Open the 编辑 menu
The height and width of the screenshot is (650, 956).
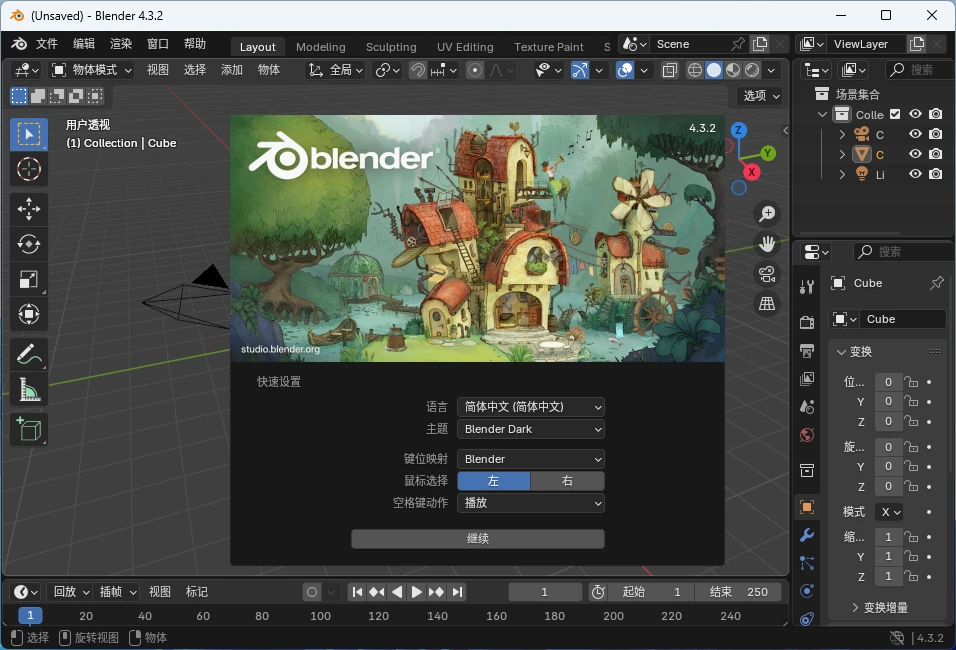tap(84, 44)
